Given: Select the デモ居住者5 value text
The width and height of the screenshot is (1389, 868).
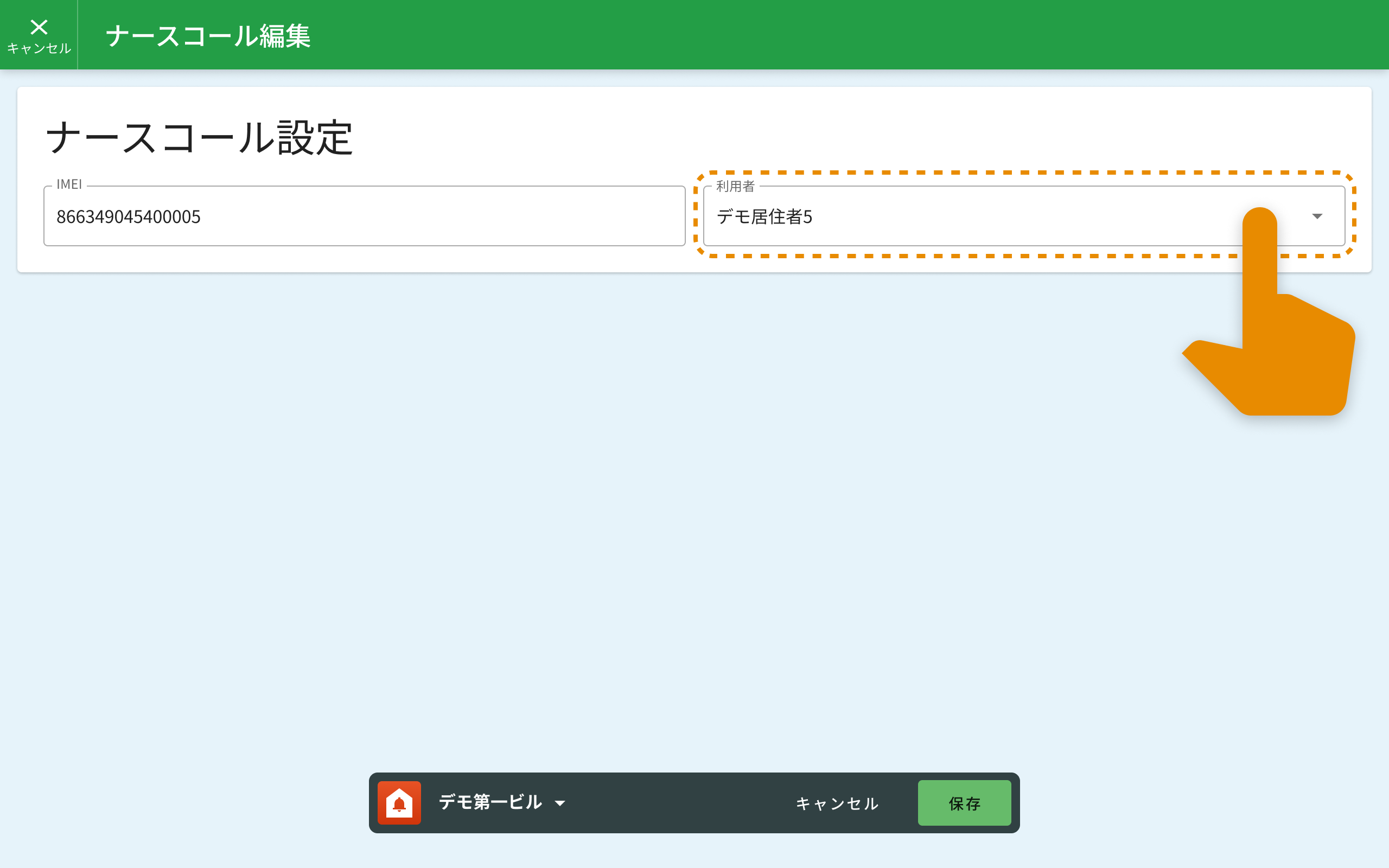Looking at the screenshot, I should click(764, 216).
